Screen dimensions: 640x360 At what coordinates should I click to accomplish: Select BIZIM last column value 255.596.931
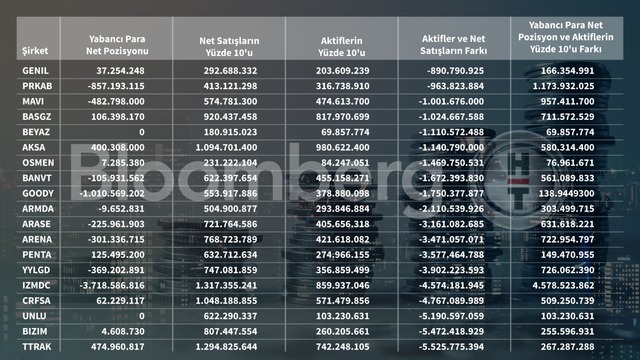pos(567,331)
